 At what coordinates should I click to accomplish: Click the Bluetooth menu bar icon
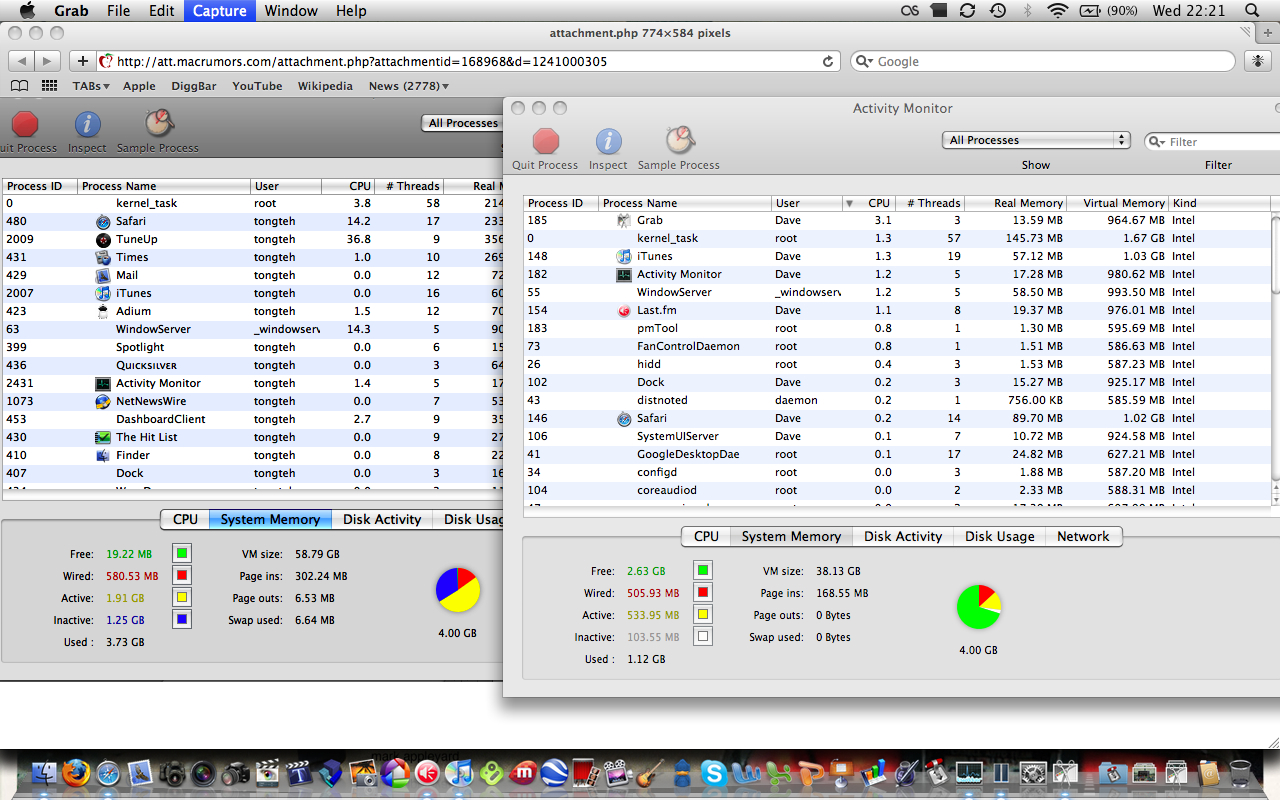point(1029,11)
